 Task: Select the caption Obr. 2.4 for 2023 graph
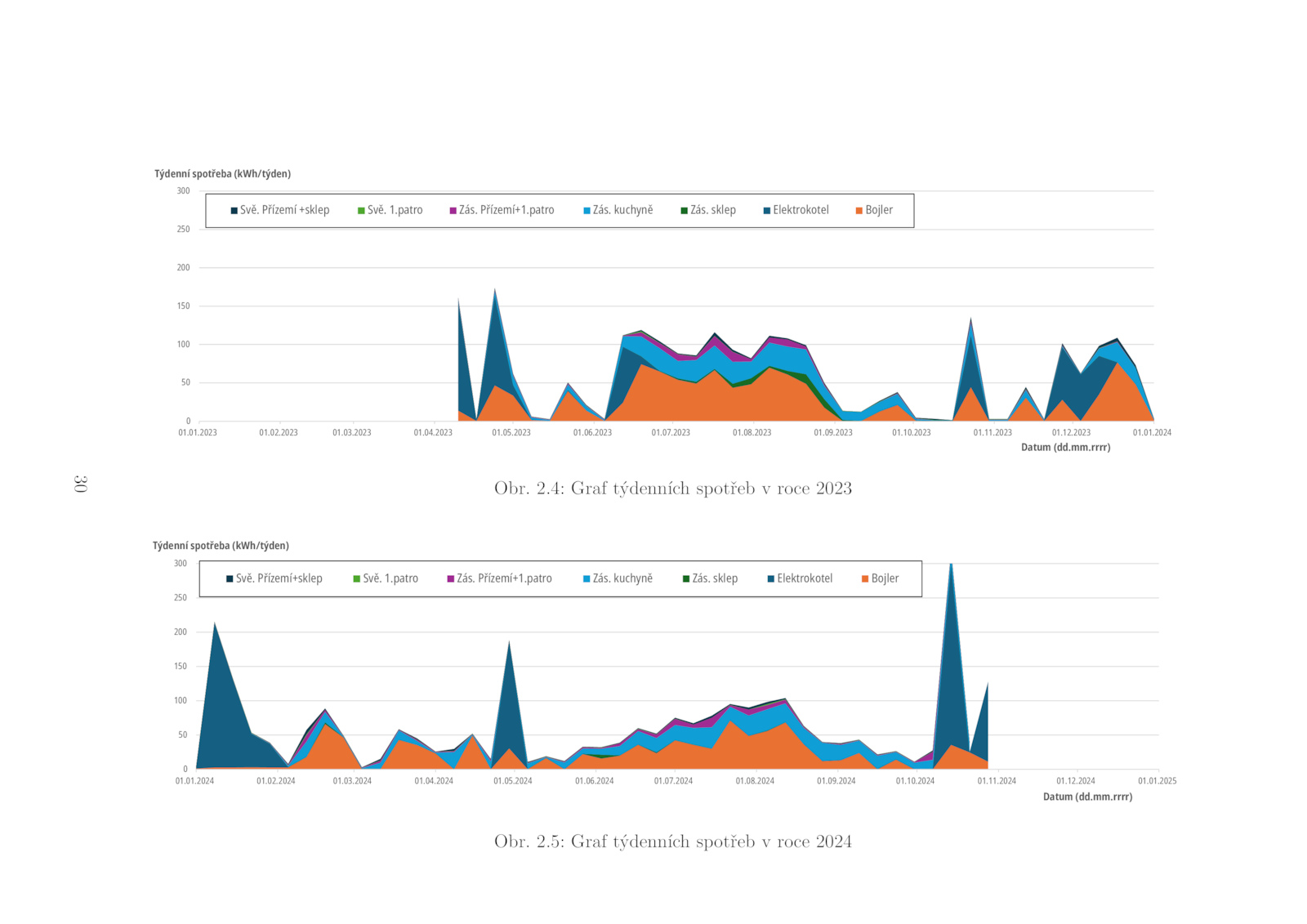(x=672, y=489)
